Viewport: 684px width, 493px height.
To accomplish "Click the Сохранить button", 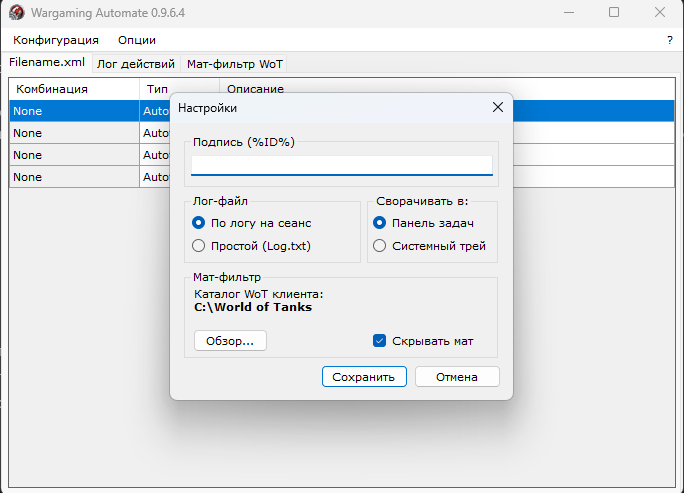I will 364,377.
